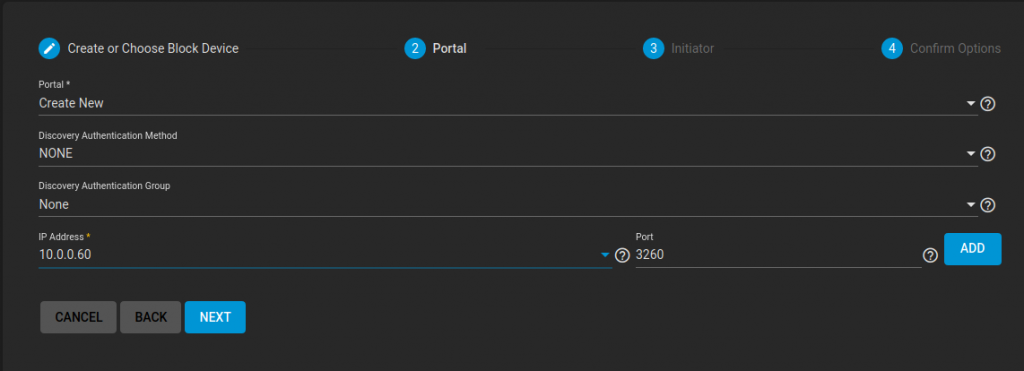The image size is (1024, 371).
Task: Go to Create or Choose Block Device step
Action: point(153,48)
